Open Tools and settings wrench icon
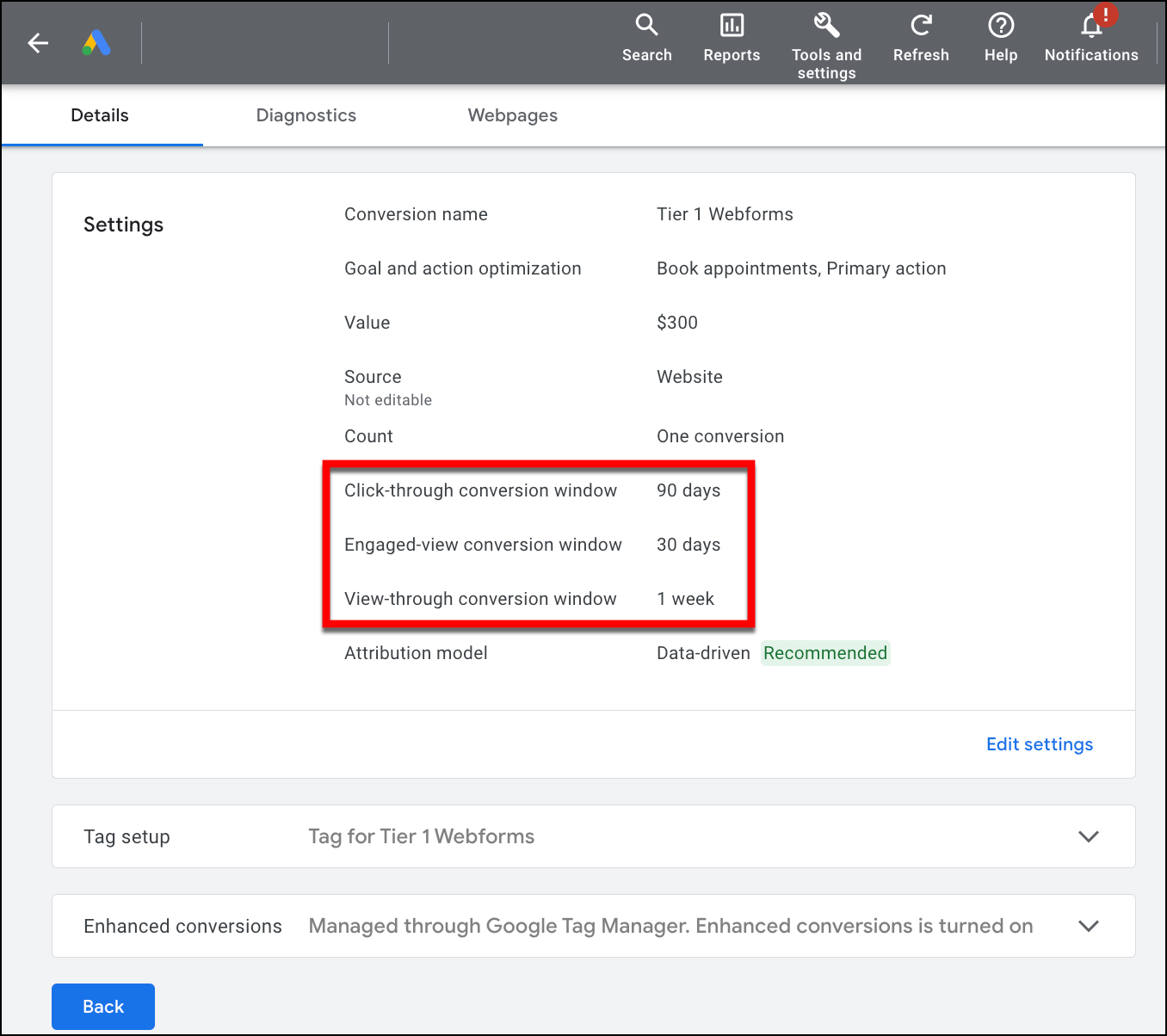 coord(826,26)
